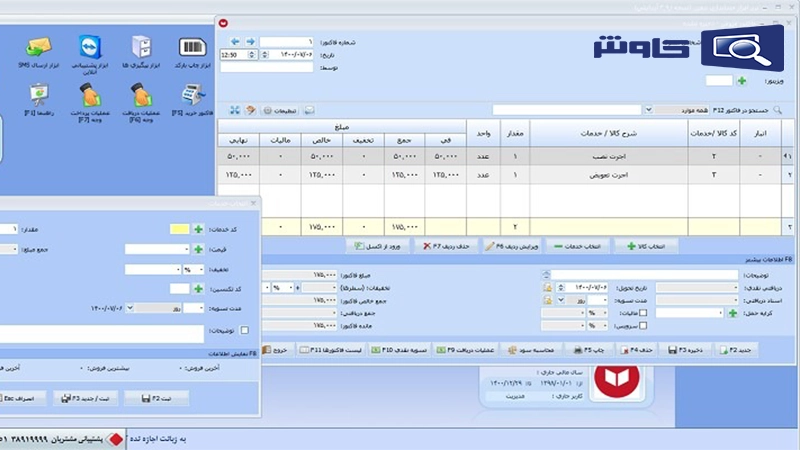Click the red diamond customer support icon
Screen dimensions: 800x450
[116, 439]
